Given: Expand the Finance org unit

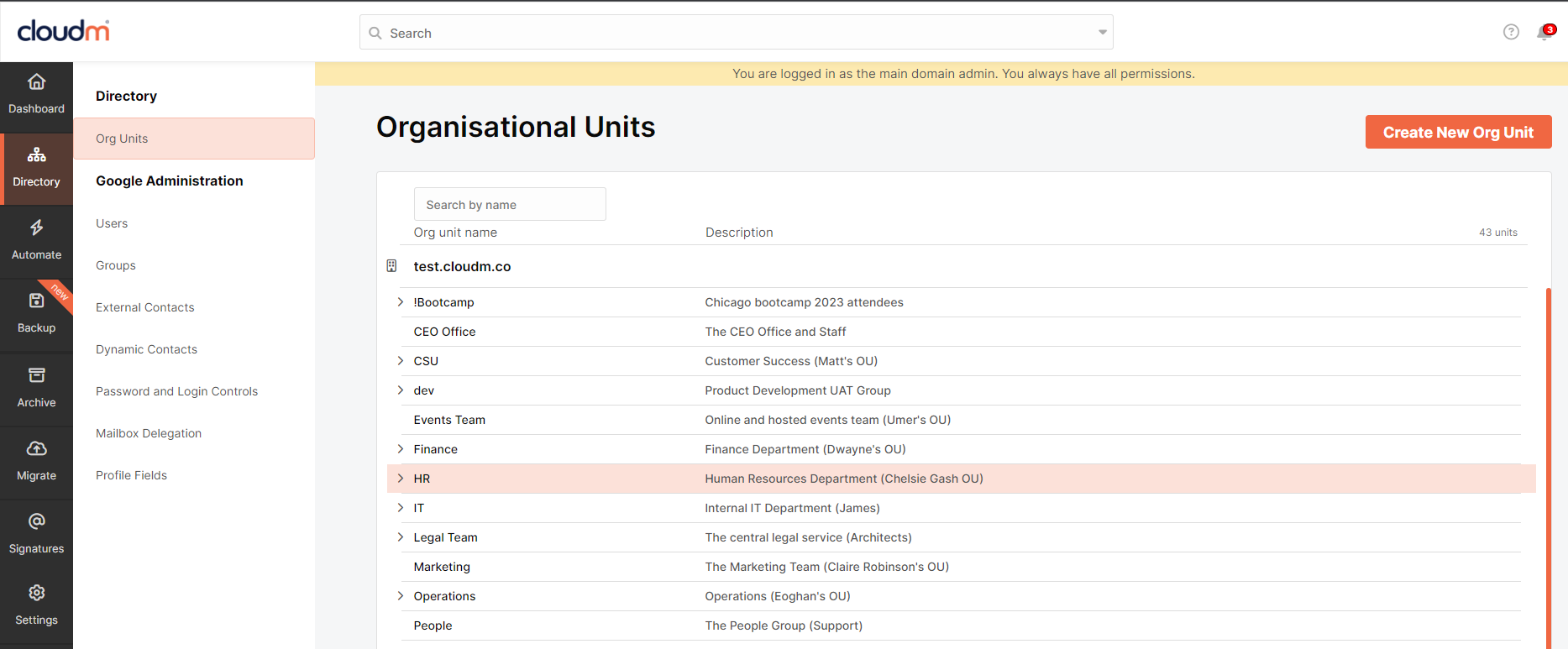Looking at the screenshot, I should pos(400,449).
